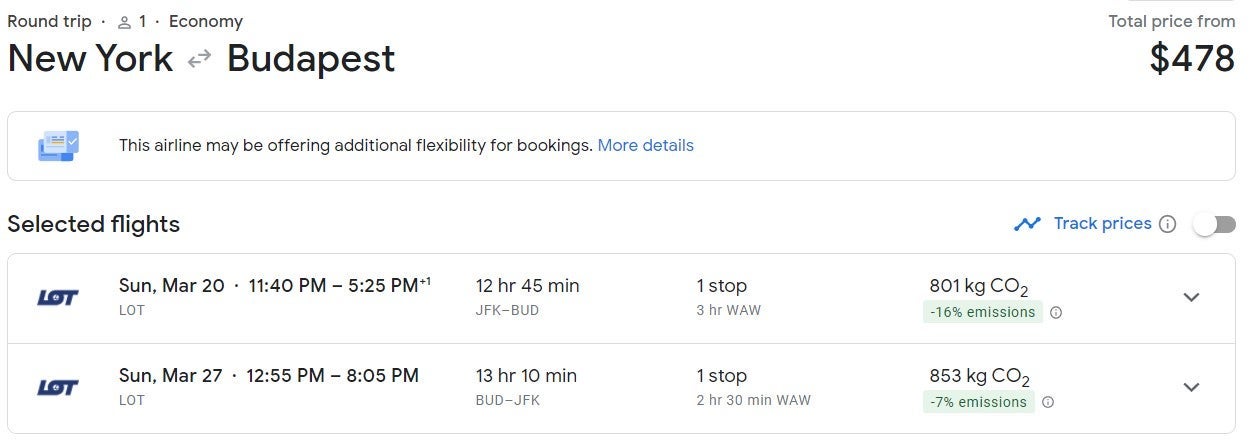This screenshot has width=1255, height=448.
Task: Select the JFK–BUD outbound flight row
Action: click(x=600, y=298)
